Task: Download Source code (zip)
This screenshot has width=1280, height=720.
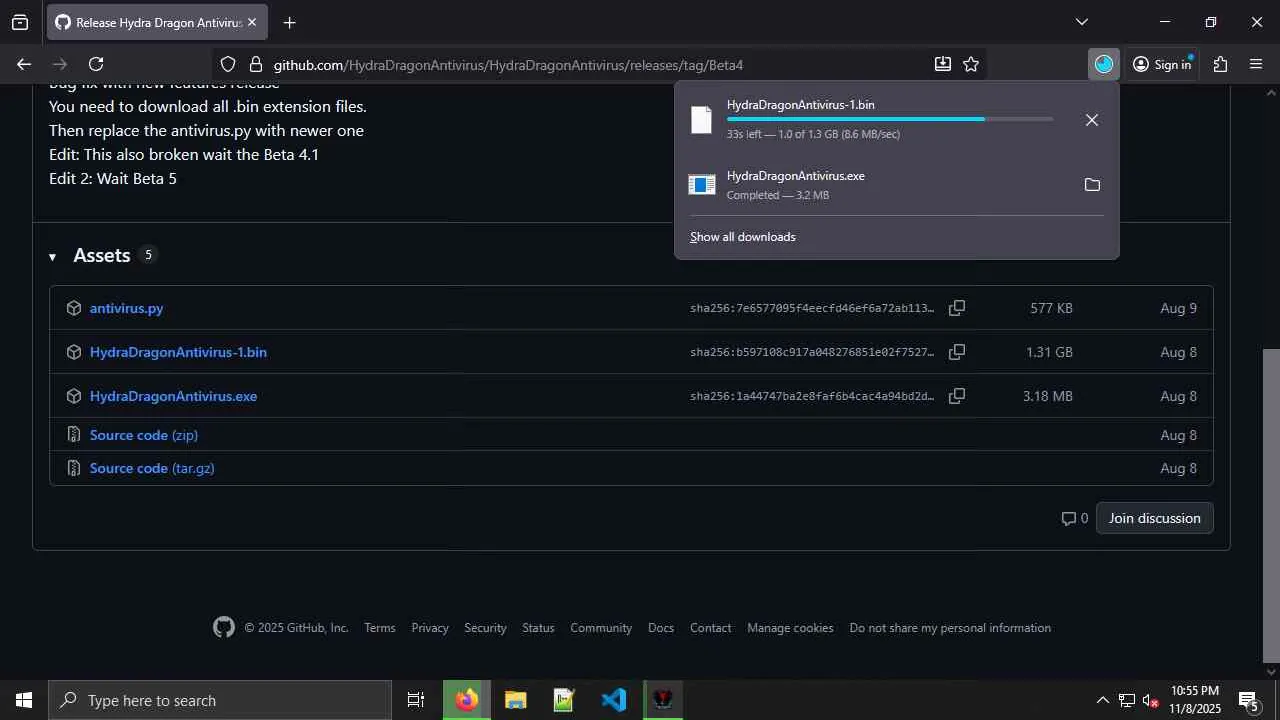Action: coord(144,435)
